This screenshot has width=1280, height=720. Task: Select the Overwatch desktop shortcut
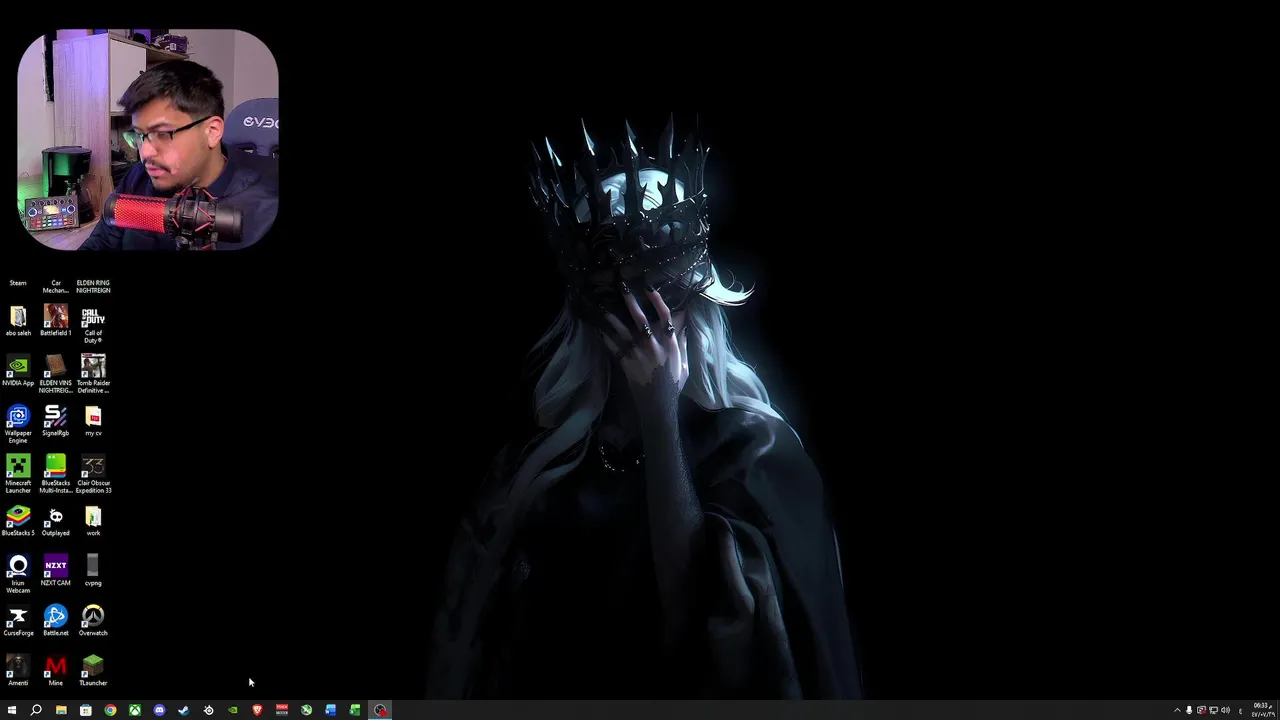pyautogui.click(x=93, y=621)
